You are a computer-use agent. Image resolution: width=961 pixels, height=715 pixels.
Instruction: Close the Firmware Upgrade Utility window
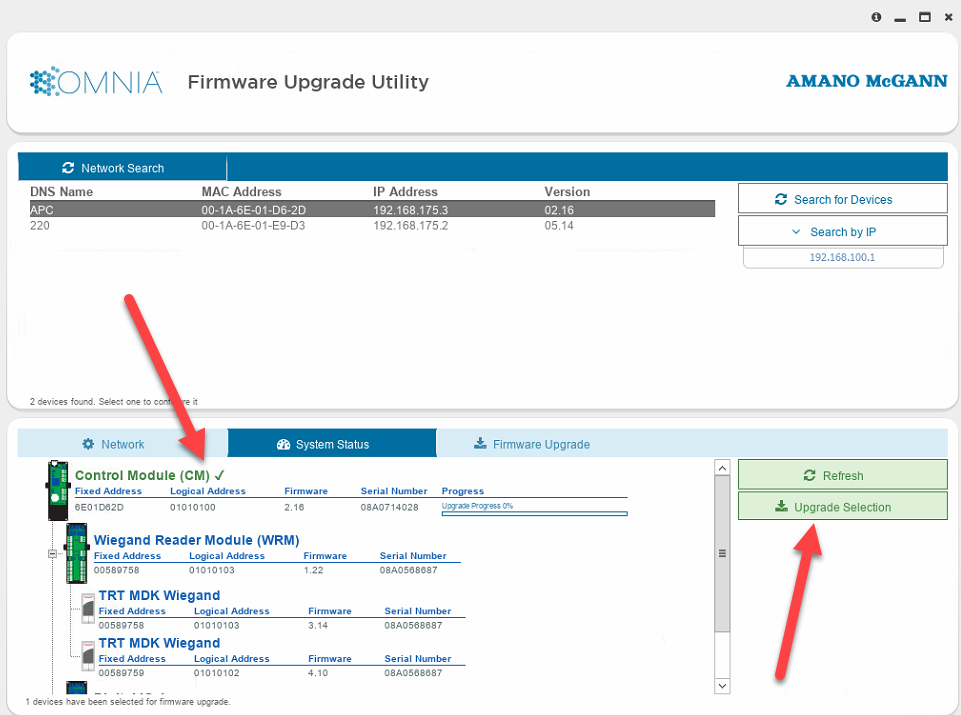pos(948,17)
